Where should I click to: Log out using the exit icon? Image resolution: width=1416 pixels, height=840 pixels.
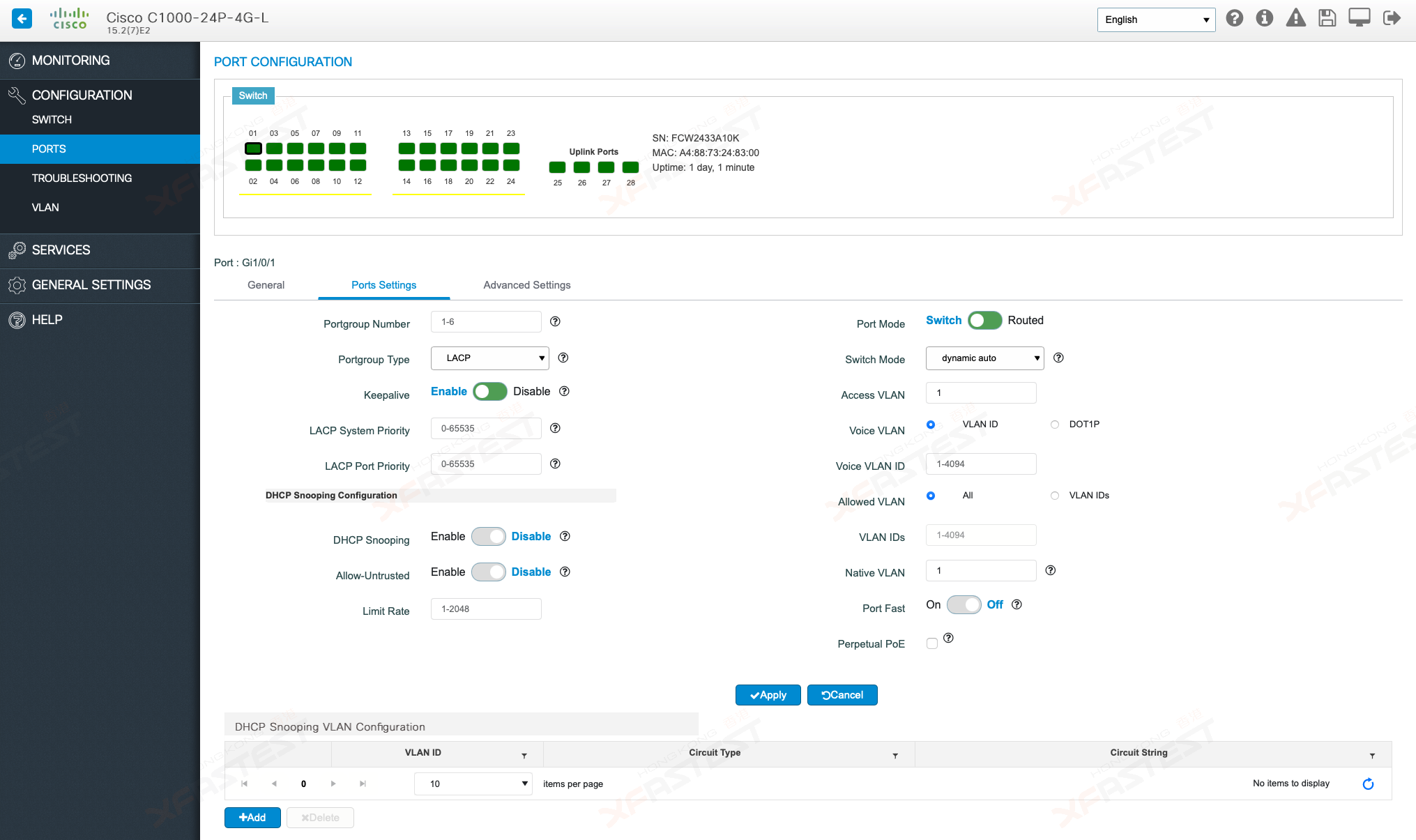coord(1392,18)
